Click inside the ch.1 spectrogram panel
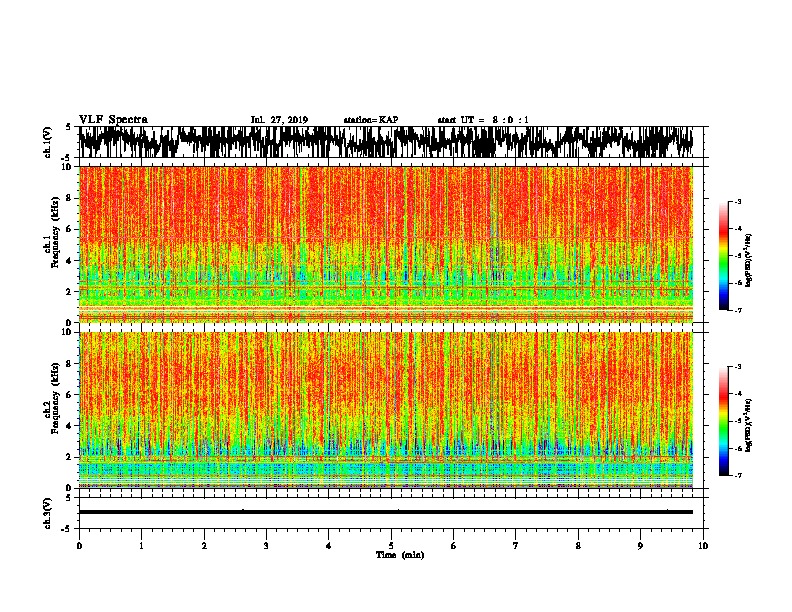 [386, 244]
